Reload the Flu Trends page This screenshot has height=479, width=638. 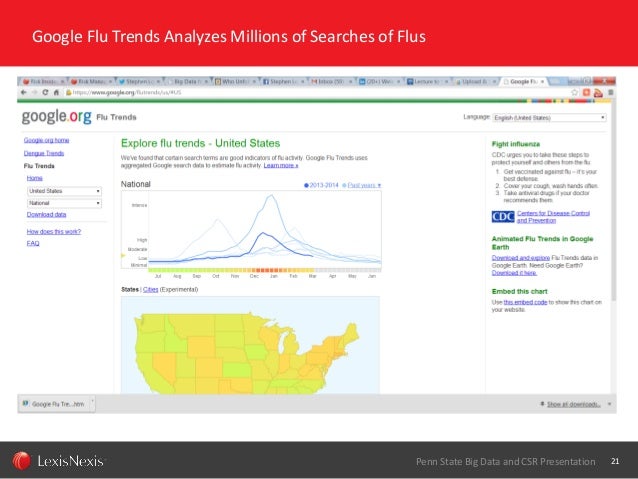[x=45, y=92]
